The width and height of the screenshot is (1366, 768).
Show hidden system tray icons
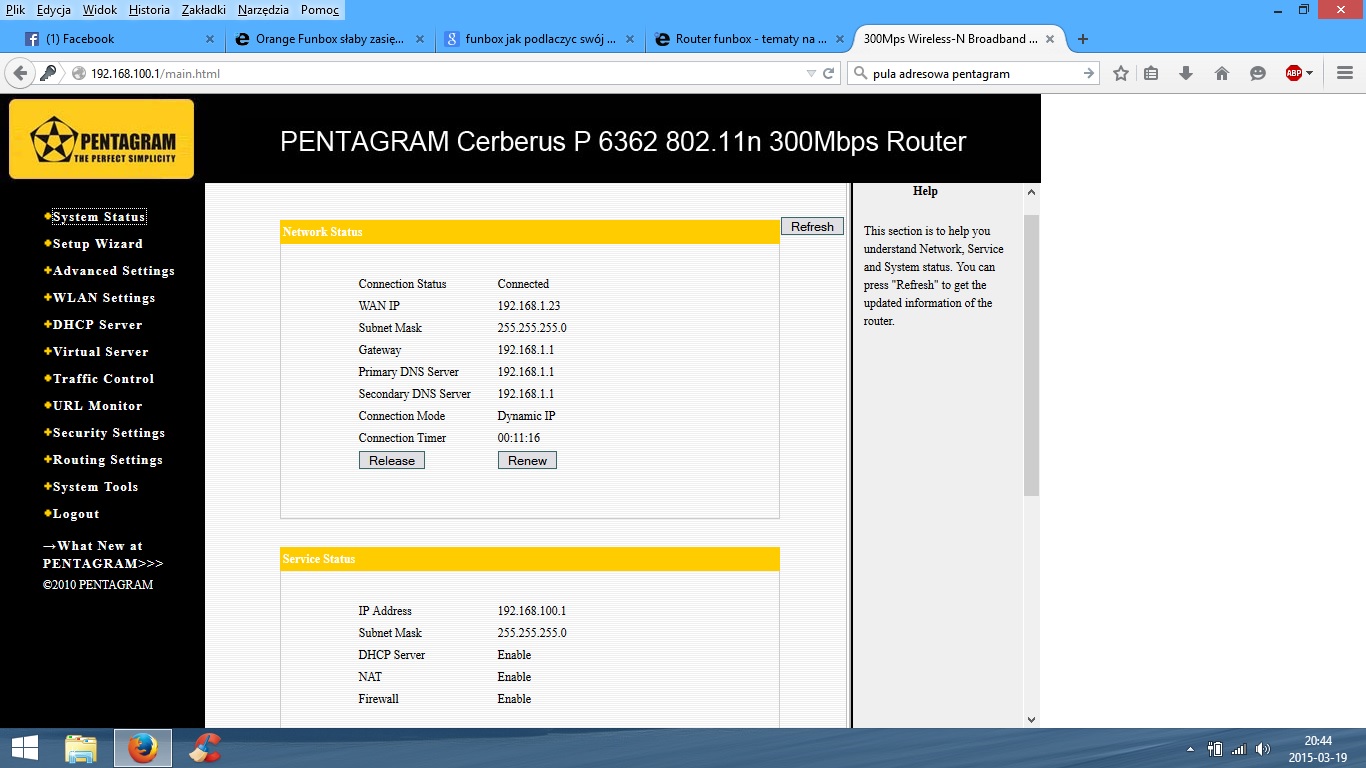pos(1190,749)
